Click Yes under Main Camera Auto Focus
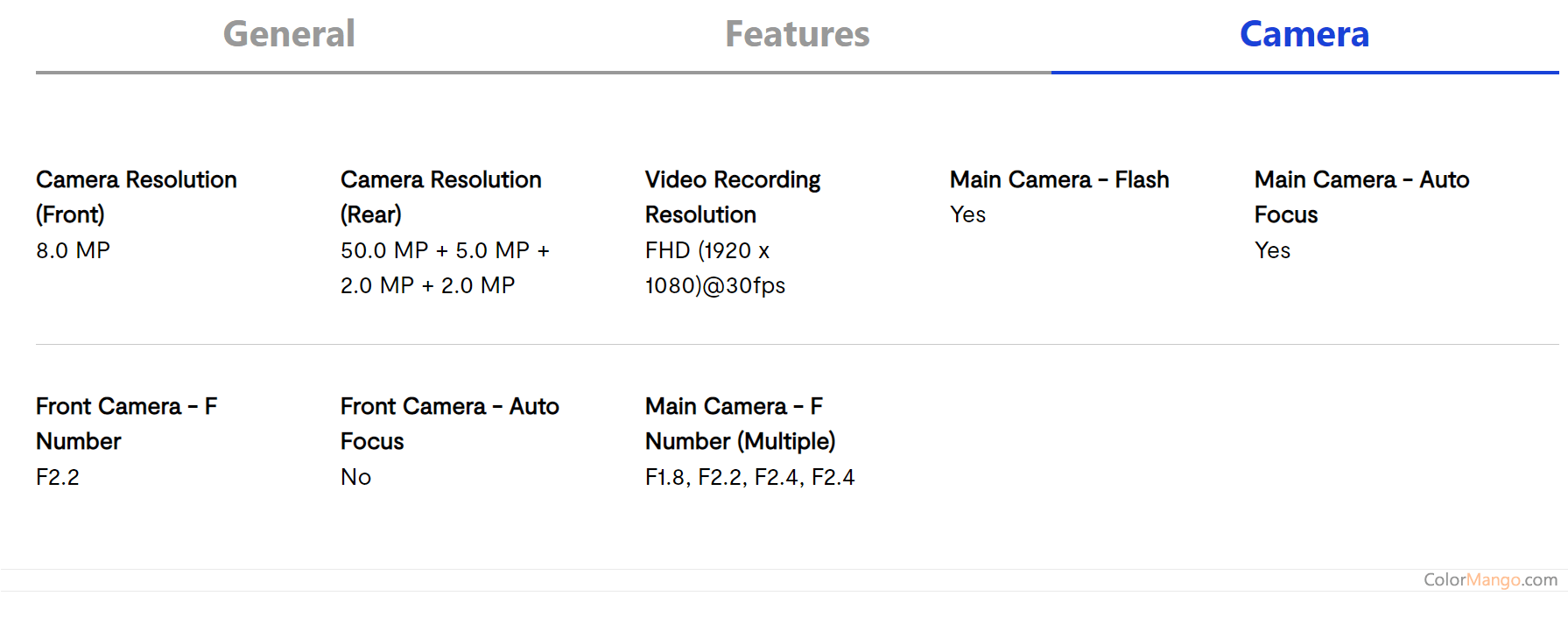 (x=1272, y=250)
